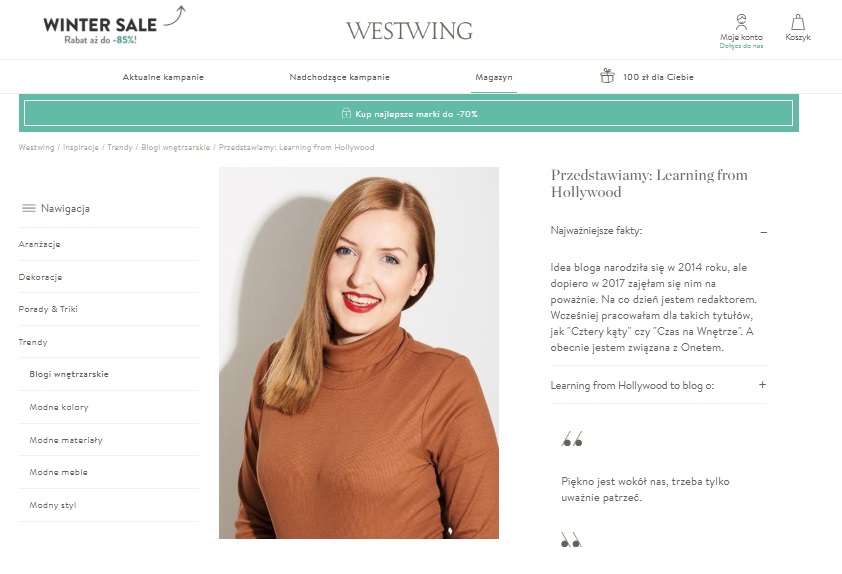The height and width of the screenshot is (574, 842).
Task: Click the Winter Sale banner arrow
Action: 175,16
